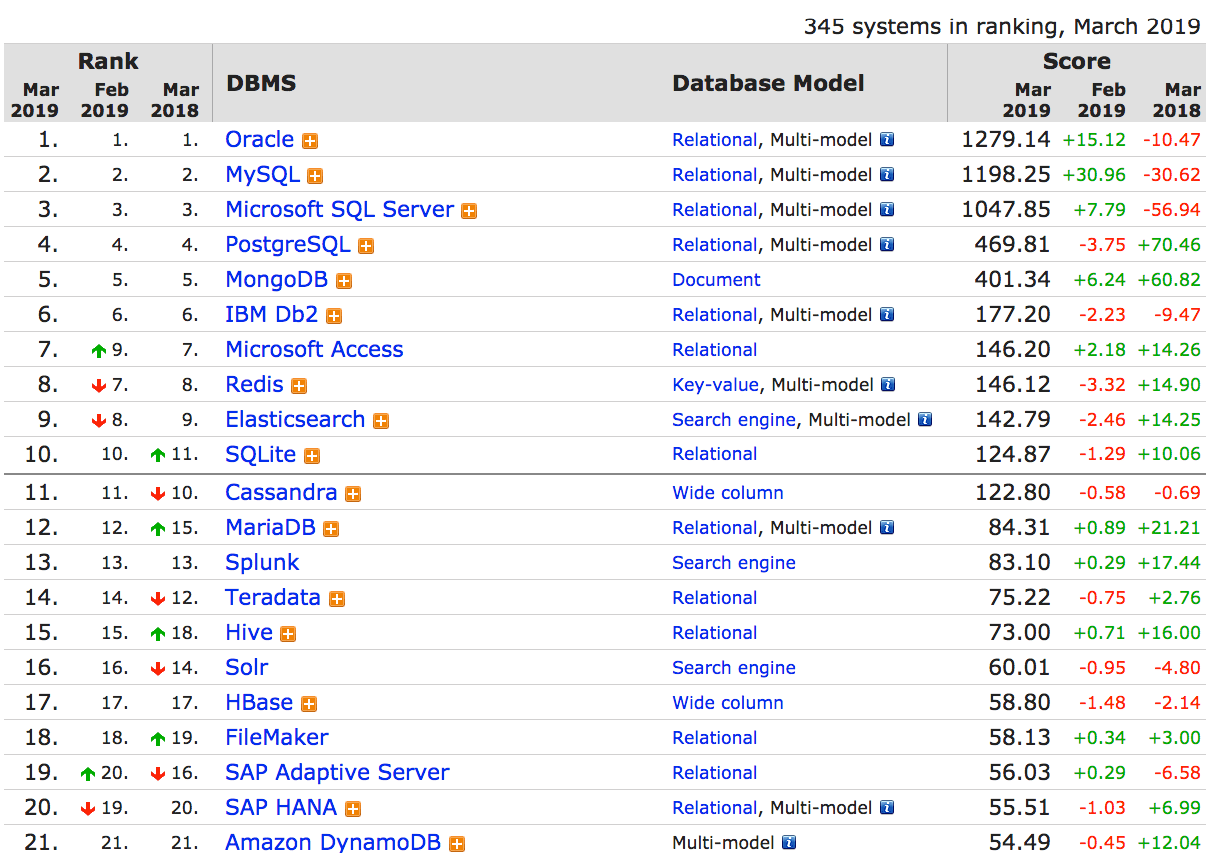The width and height of the screenshot is (1214, 853).
Task: Open the Elasticsearch link
Action: [296, 420]
